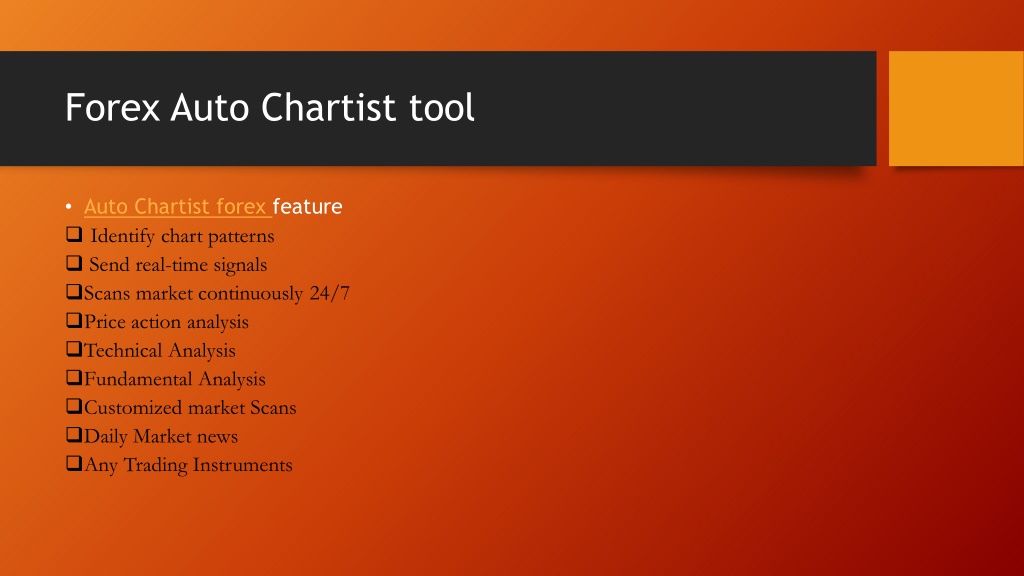This screenshot has width=1024, height=576.
Task: Select the Daily Market news text line
Action: pyautogui.click(x=161, y=436)
